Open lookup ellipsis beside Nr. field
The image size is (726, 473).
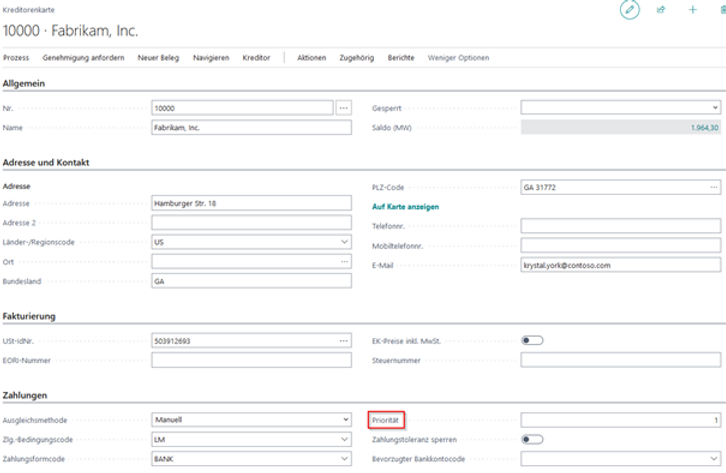(344, 107)
